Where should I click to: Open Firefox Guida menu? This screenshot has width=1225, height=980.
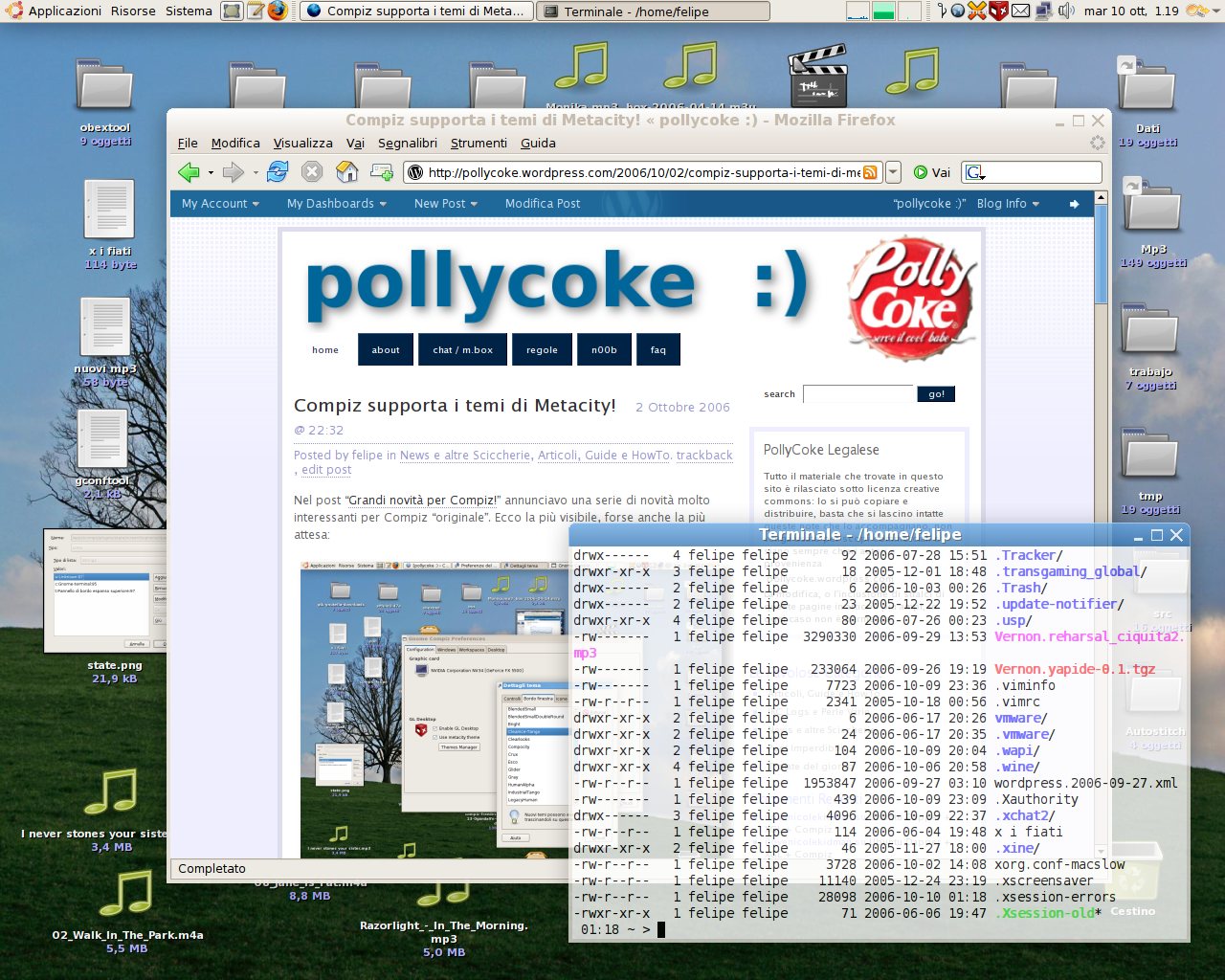(x=538, y=143)
